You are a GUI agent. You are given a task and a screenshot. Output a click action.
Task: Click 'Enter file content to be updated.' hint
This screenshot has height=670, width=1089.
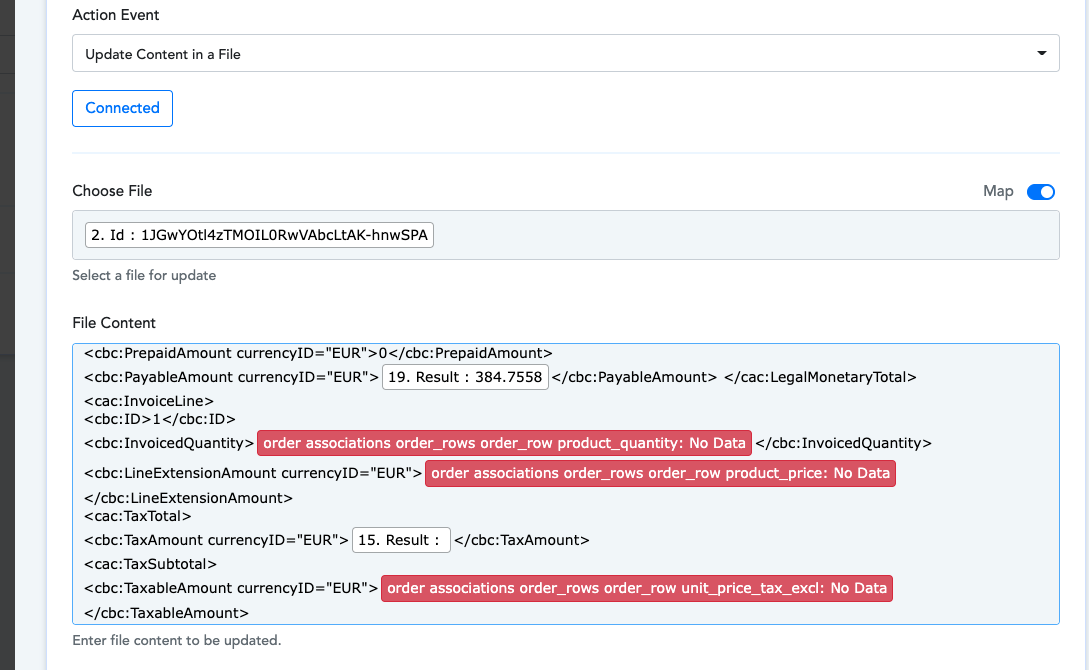coord(176,640)
